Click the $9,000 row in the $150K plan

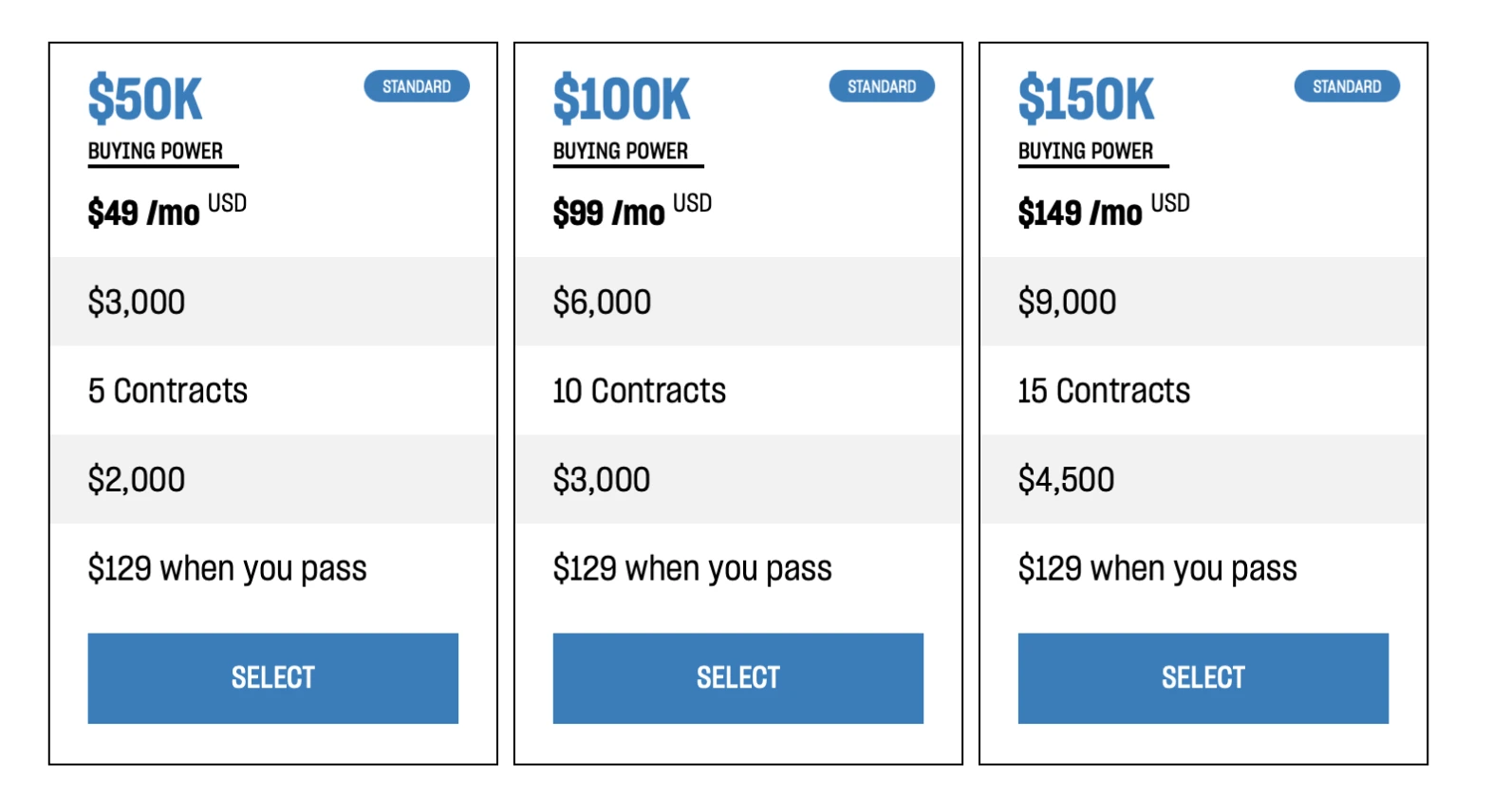pyautogui.click(x=1067, y=303)
